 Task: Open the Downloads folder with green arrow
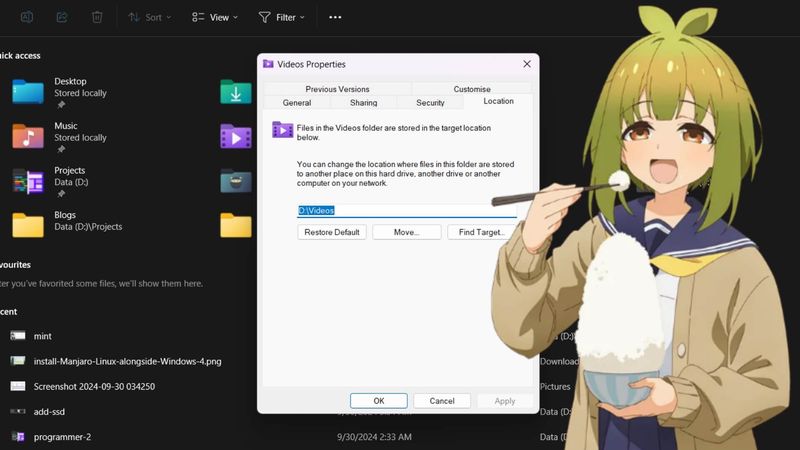pos(236,92)
